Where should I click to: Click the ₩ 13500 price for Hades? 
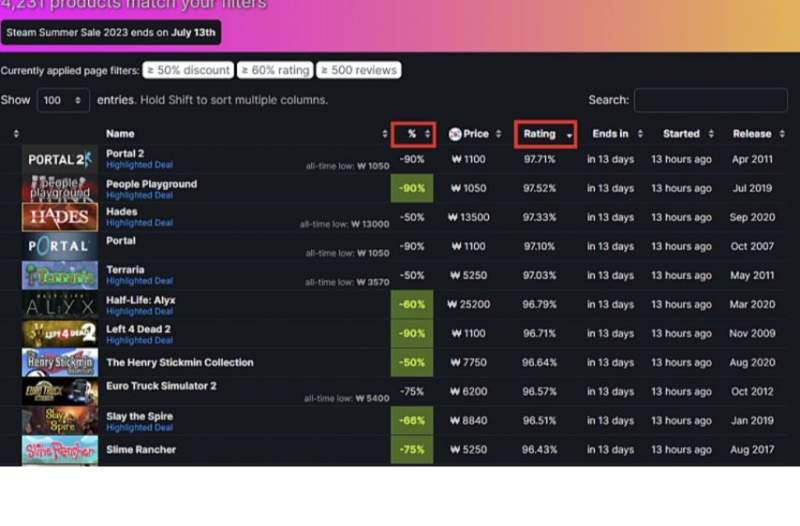pyautogui.click(x=468, y=217)
